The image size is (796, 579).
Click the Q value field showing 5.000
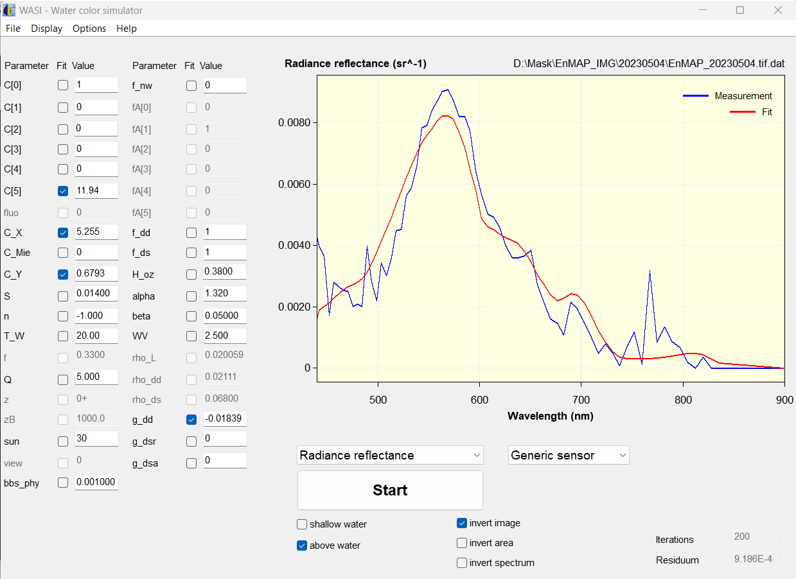click(x=96, y=377)
